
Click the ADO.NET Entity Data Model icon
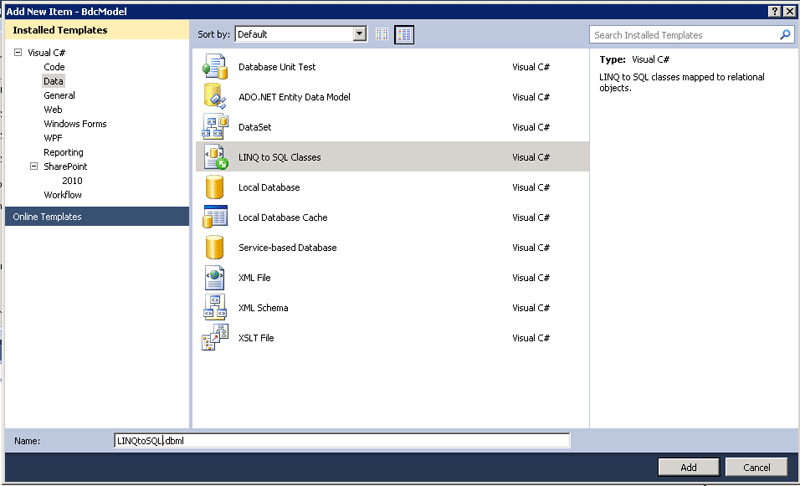point(215,97)
